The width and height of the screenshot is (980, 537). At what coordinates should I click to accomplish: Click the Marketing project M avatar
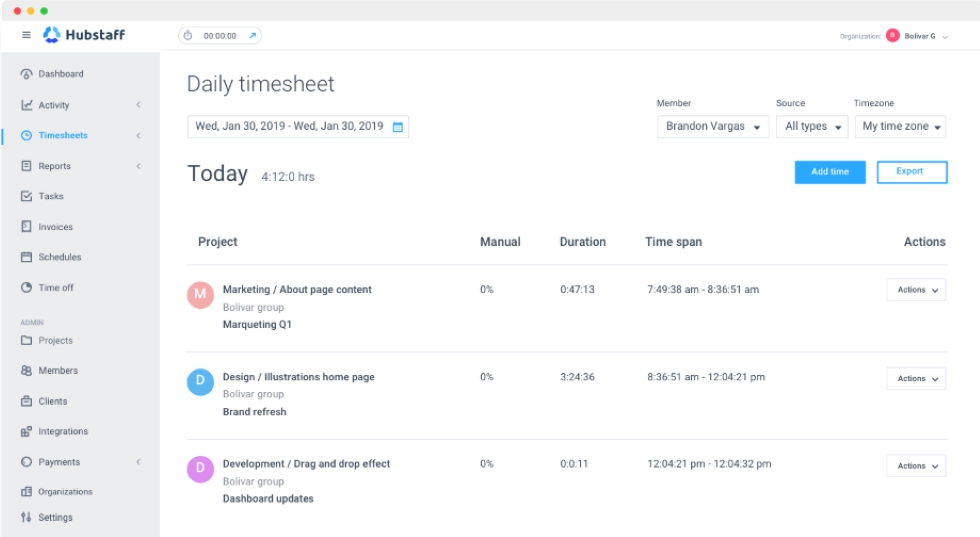point(200,294)
